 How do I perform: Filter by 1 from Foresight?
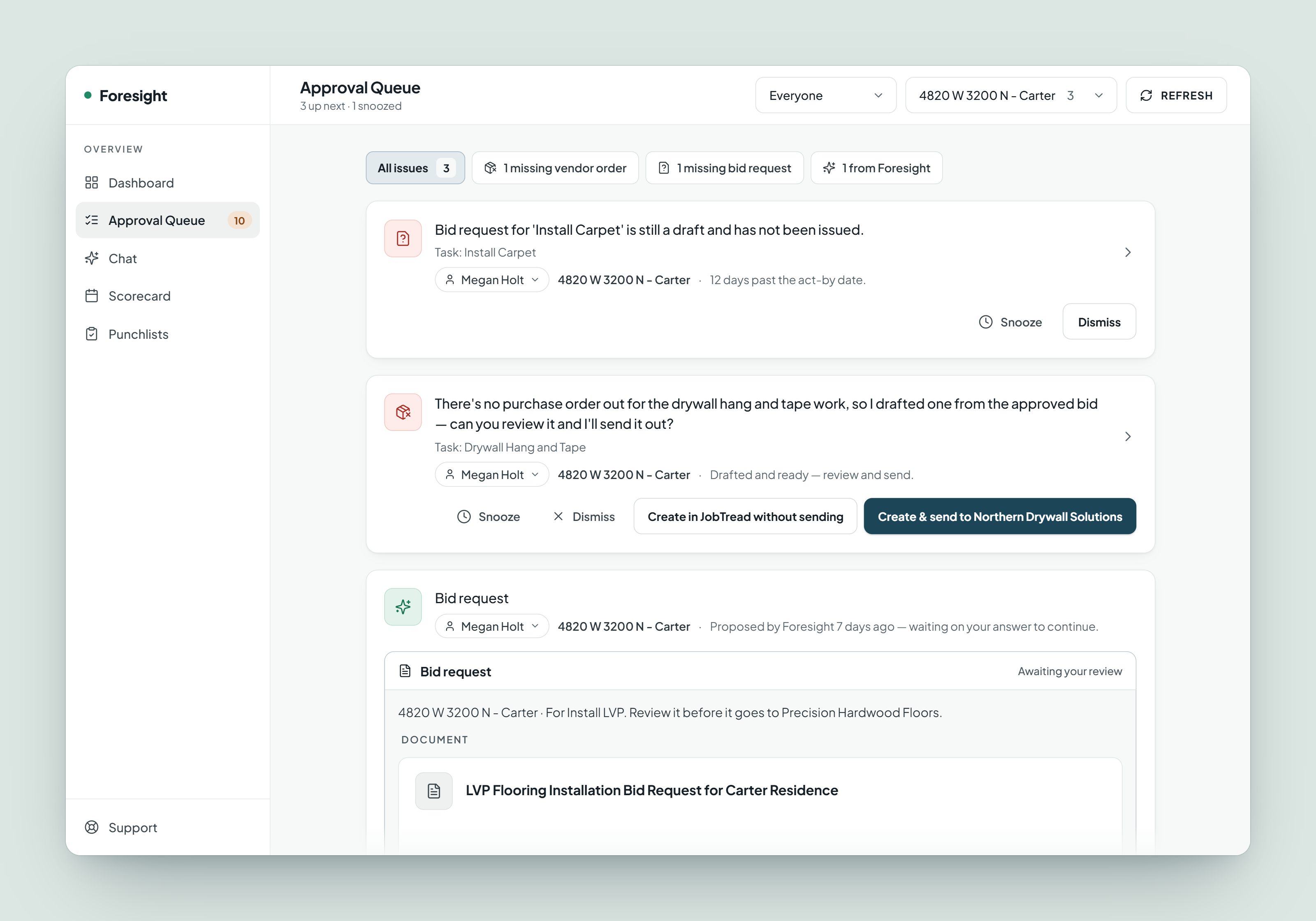876,168
